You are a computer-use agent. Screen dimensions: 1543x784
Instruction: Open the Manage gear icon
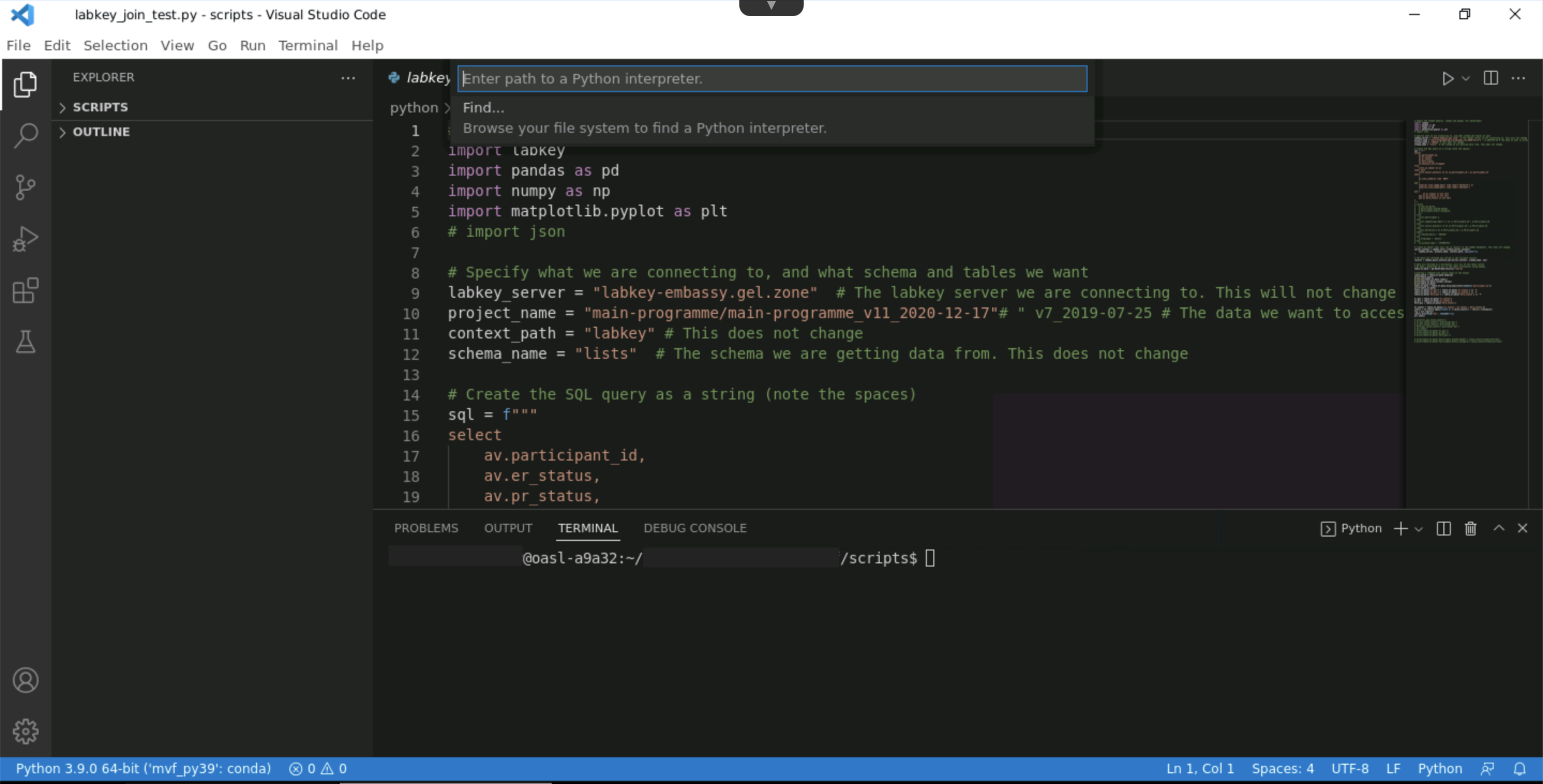[x=25, y=732]
